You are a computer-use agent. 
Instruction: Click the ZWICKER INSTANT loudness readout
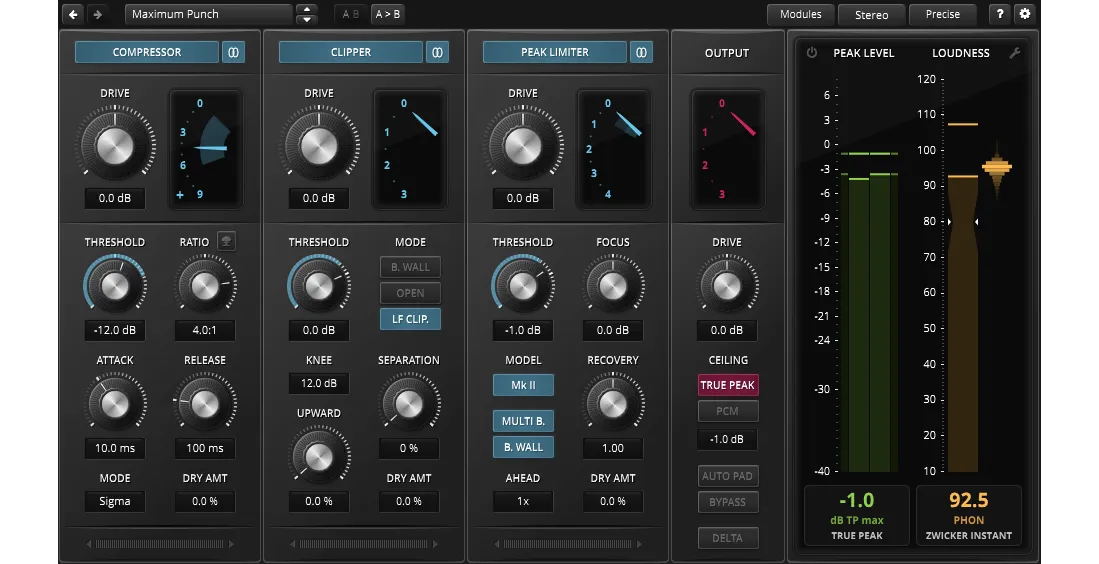(969, 516)
